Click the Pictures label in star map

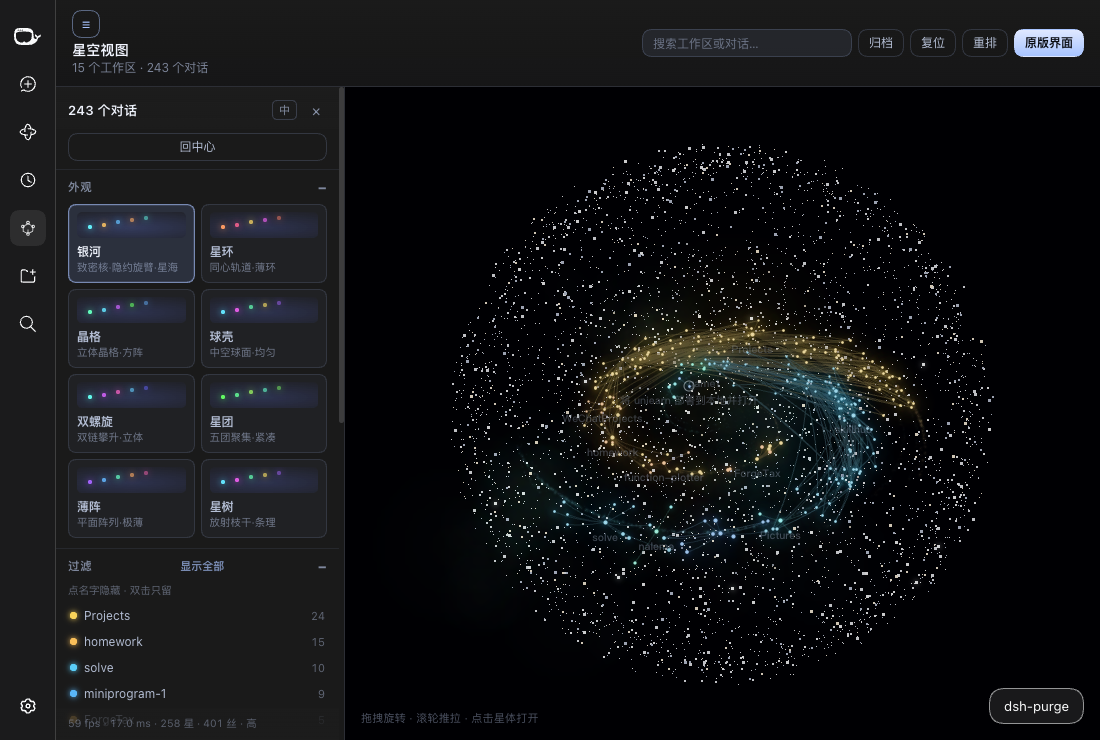coord(779,535)
